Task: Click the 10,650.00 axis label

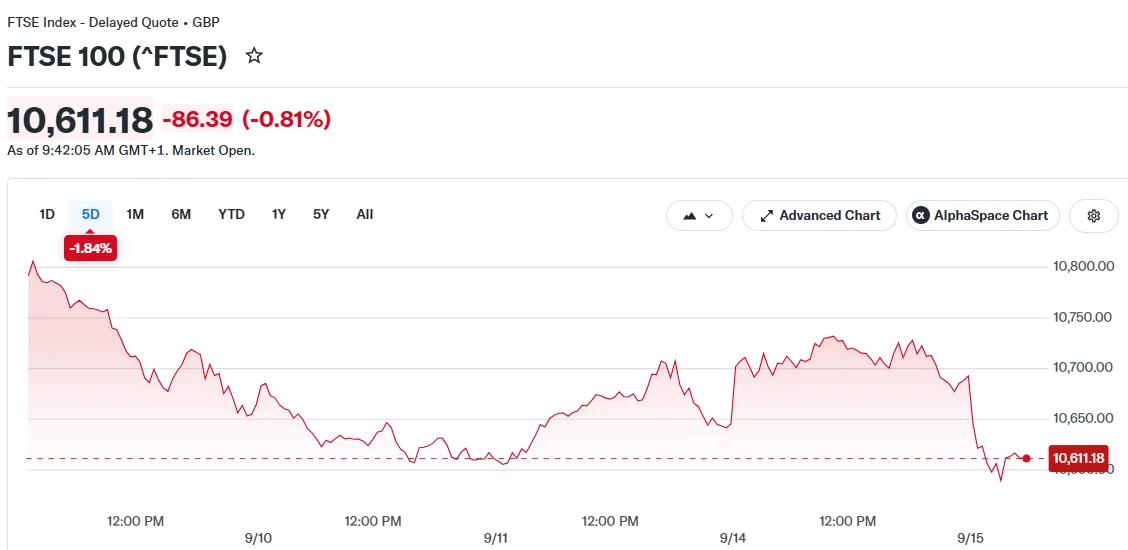Action: click(1083, 418)
